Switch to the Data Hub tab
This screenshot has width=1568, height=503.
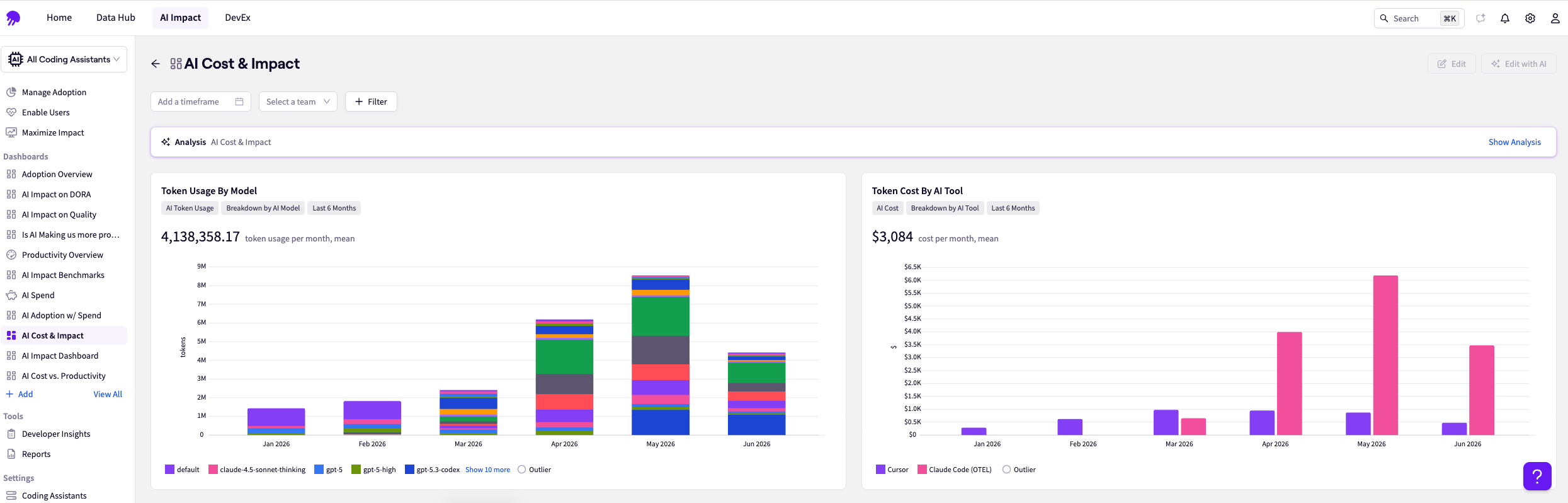pos(116,18)
